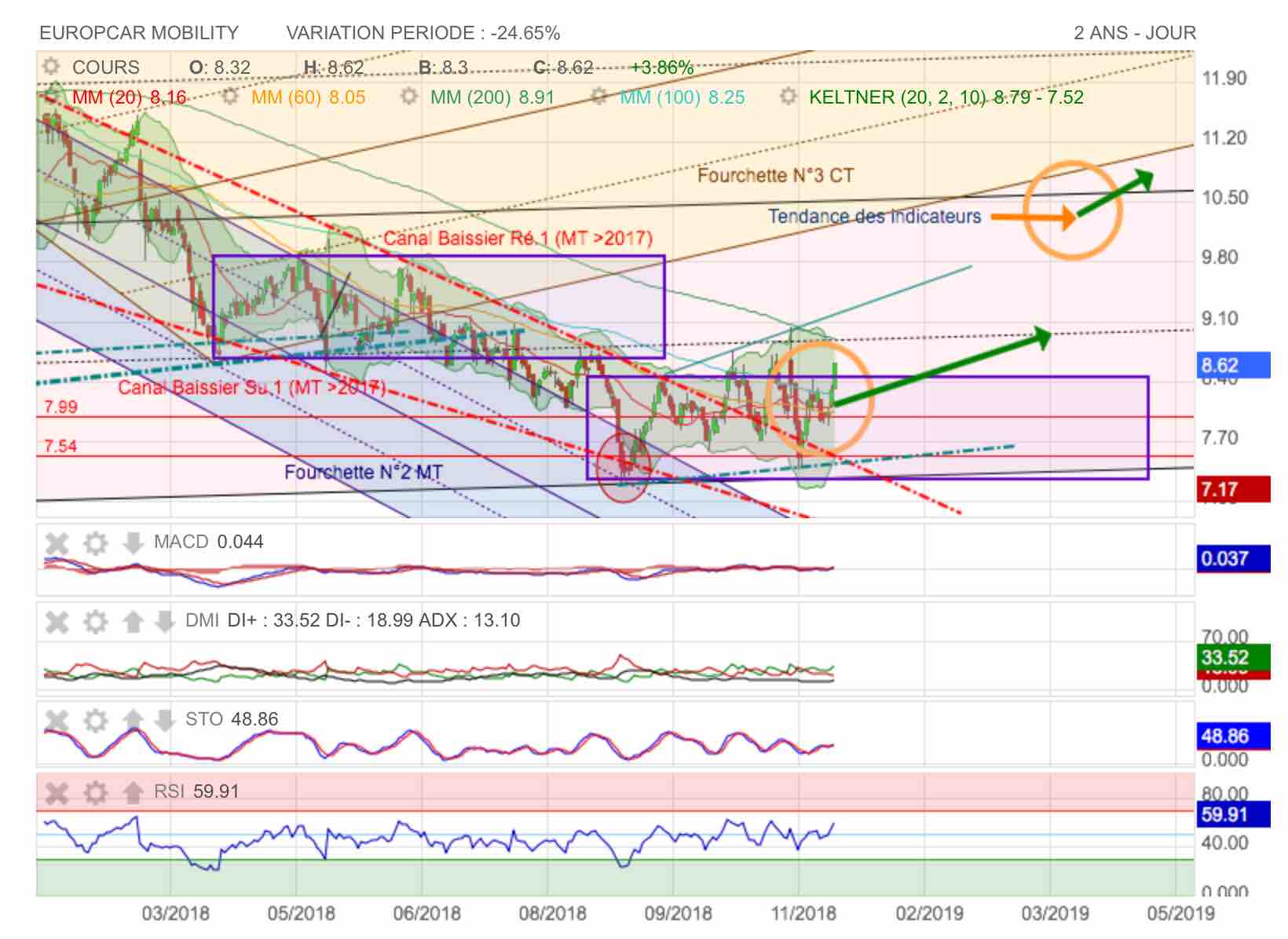The width and height of the screenshot is (1288, 939).
Task: Click the 09/2018 date axis label
Action: pyautogui.click(x=678, y=914)
